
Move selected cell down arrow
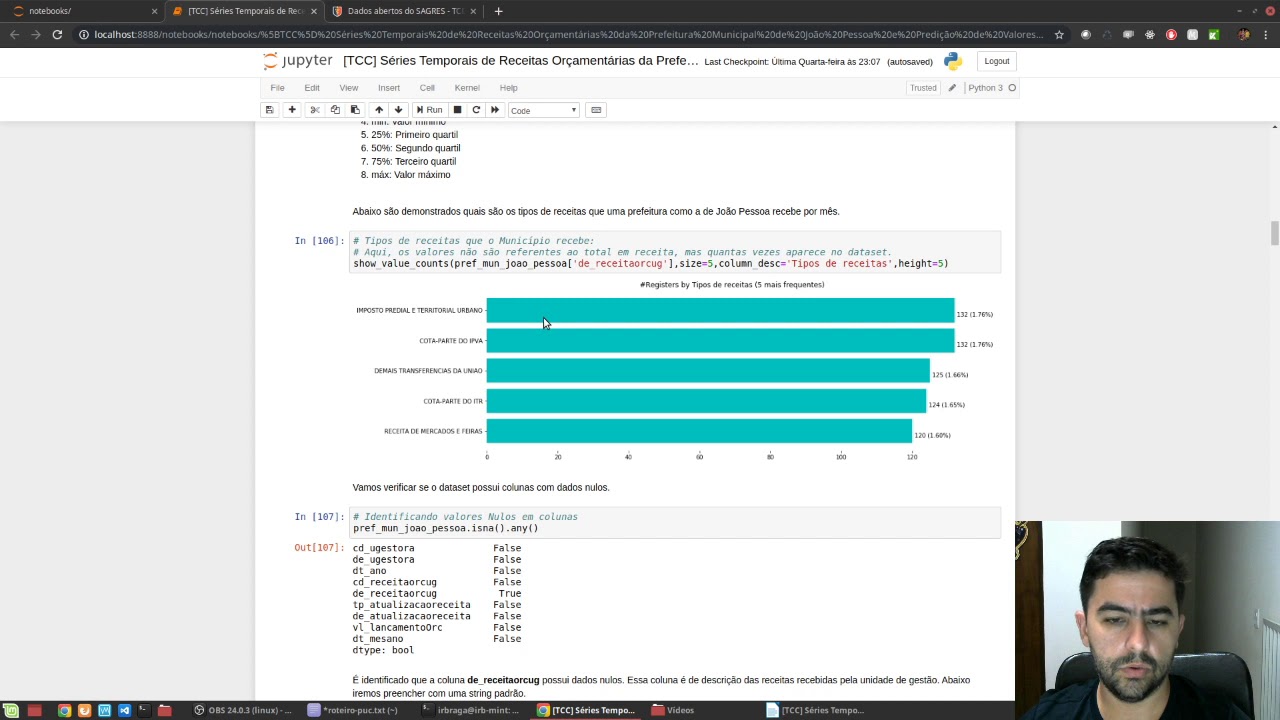[398, 110]
